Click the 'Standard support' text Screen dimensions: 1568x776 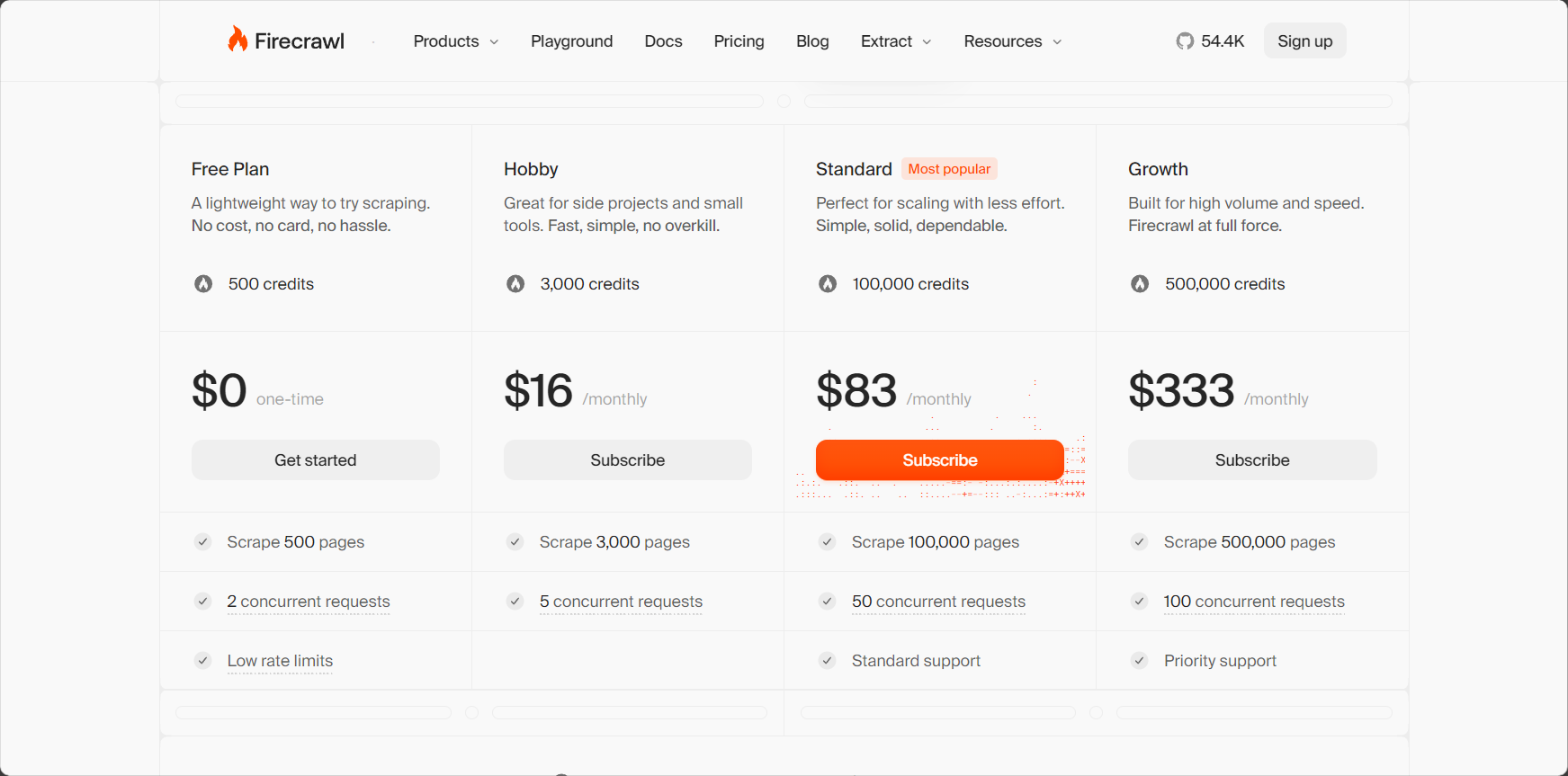point(916,661)
